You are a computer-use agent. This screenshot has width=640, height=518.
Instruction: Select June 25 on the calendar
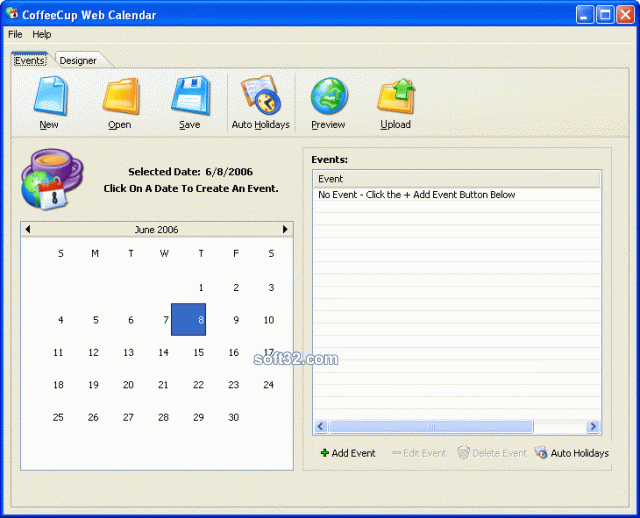pyautogui.click(x=58, y=417)
